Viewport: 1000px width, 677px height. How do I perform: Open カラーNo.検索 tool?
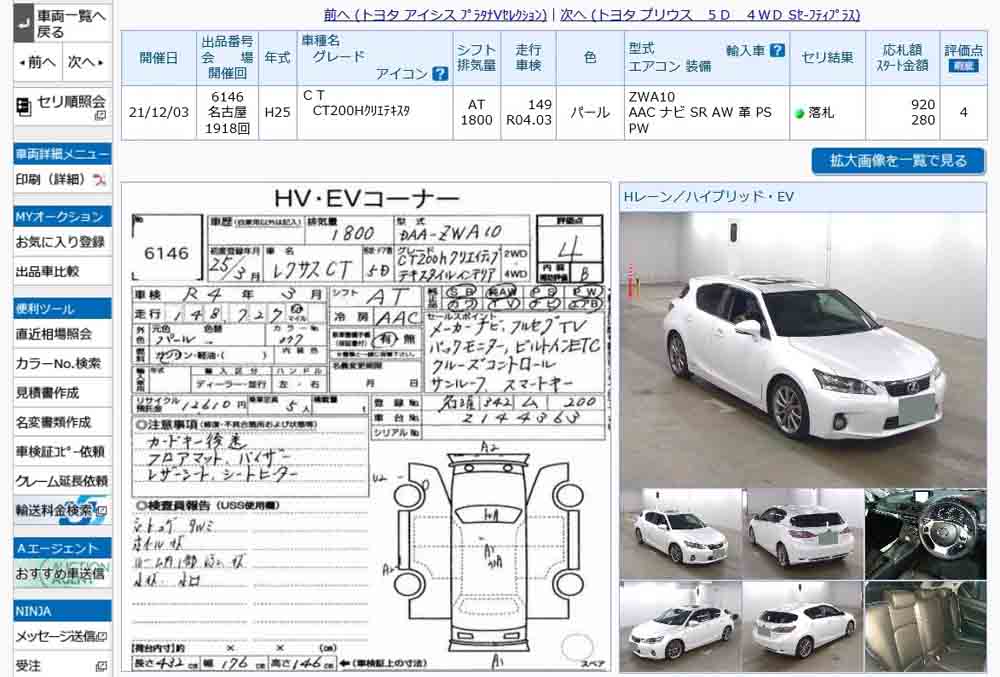pos(62,363)
